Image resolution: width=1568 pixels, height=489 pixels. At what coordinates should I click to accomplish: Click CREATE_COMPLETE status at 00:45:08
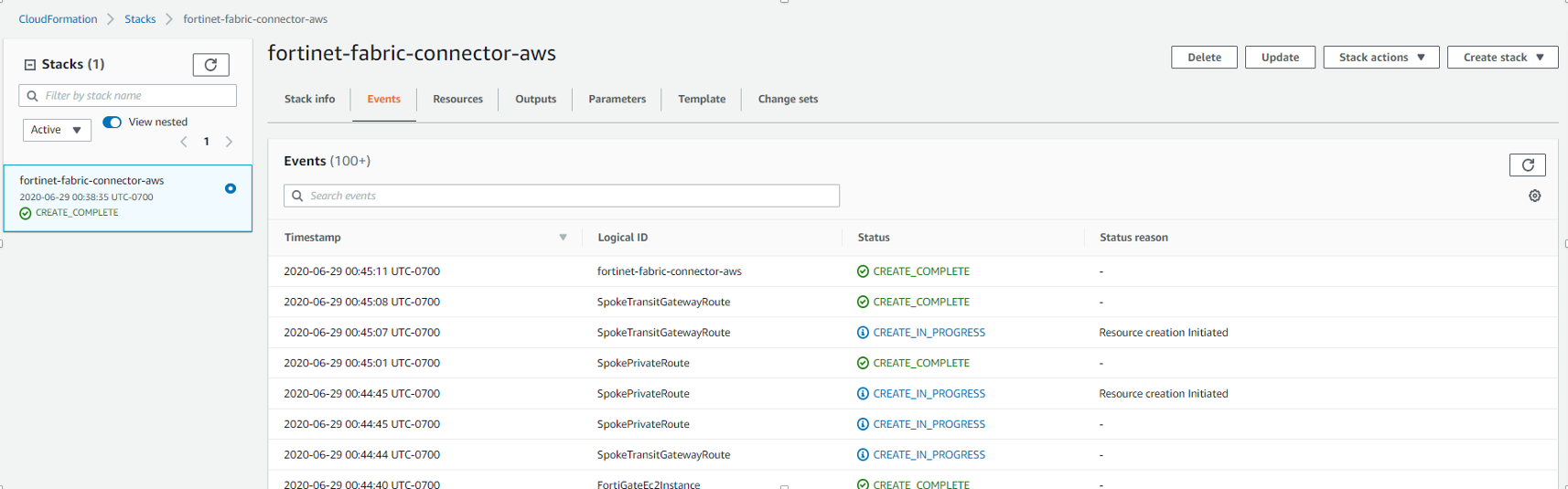[x=921, y=302]
